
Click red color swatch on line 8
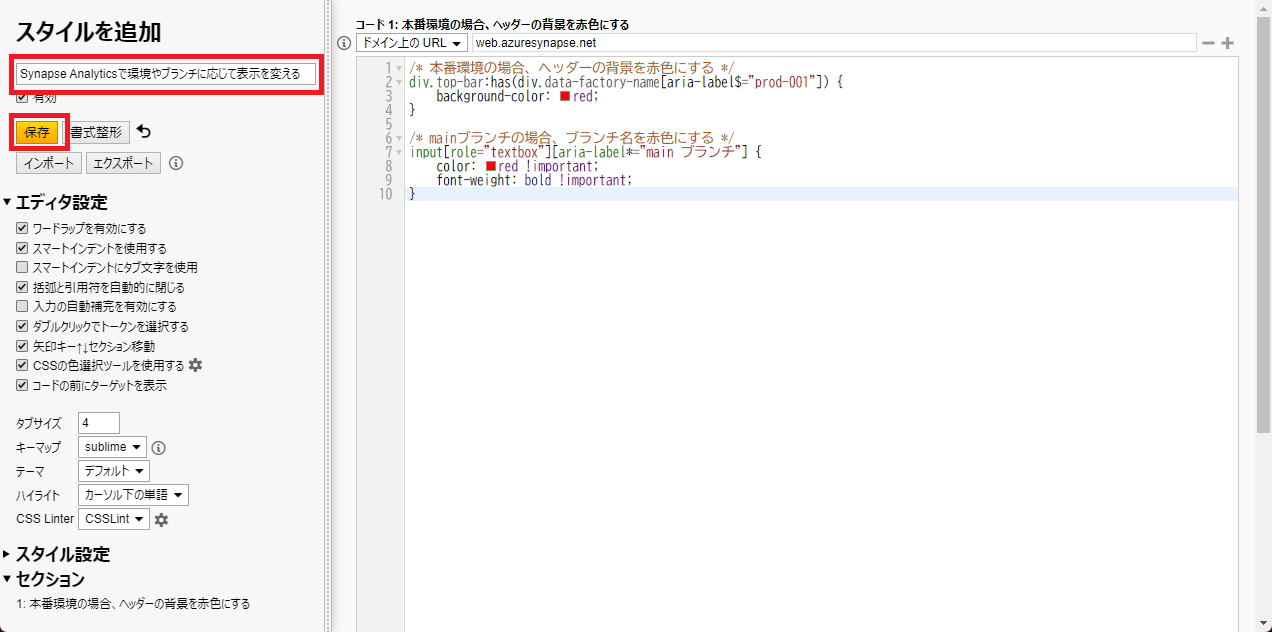[491, 166]
